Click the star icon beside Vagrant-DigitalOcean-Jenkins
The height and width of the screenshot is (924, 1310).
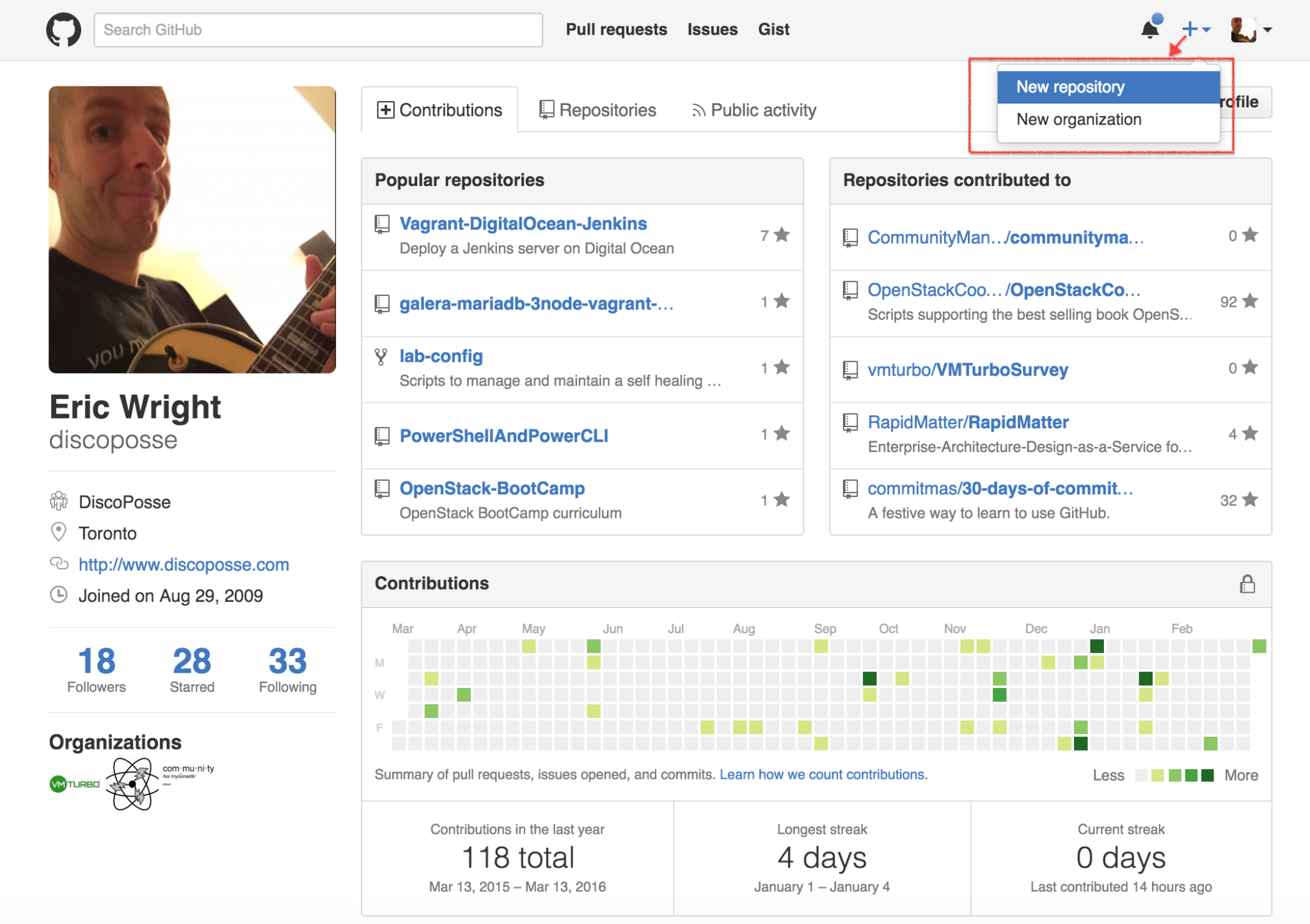tap(782, 235)
